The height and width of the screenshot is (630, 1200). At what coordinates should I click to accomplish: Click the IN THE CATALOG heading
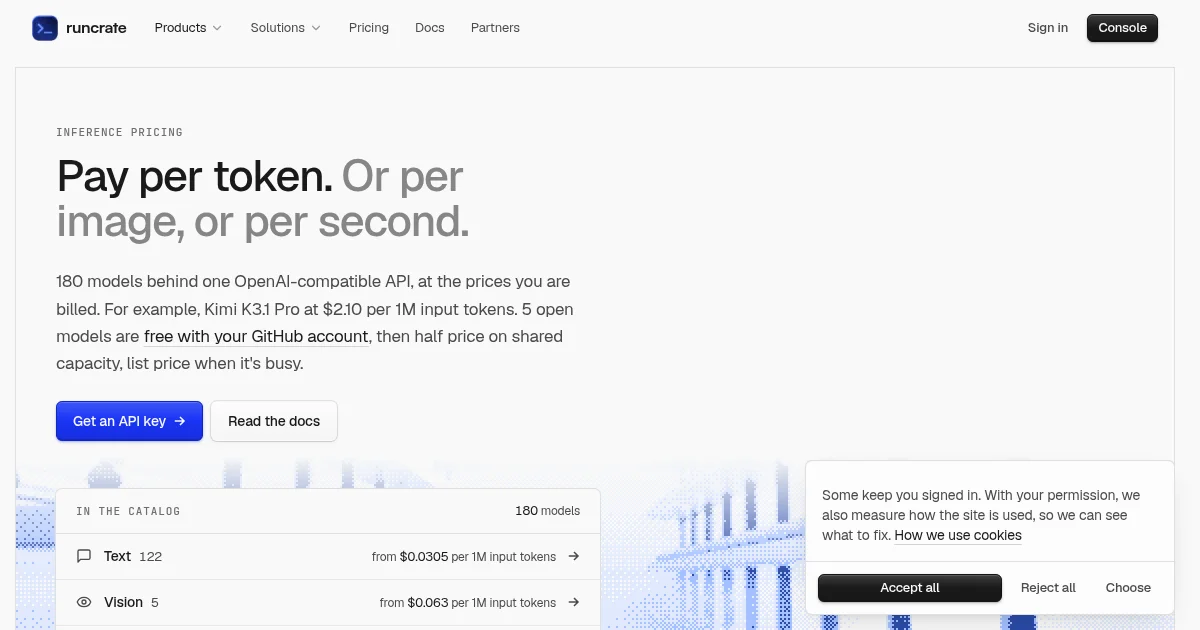click(128, 511)
